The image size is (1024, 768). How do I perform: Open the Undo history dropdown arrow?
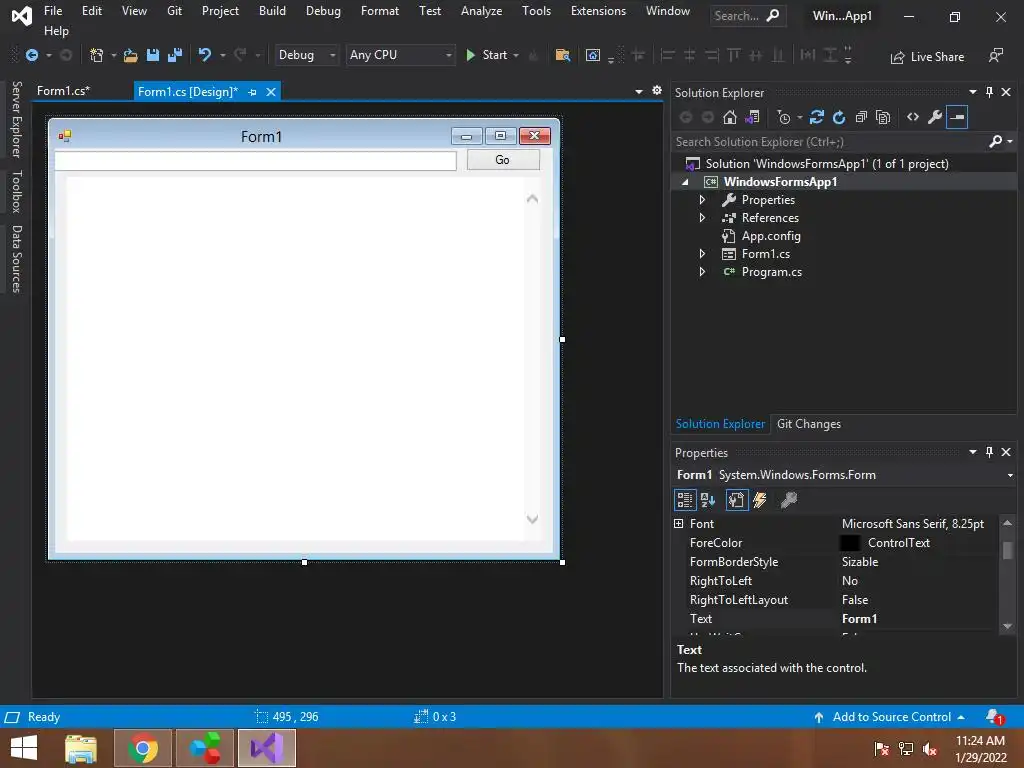coord(223,56)
